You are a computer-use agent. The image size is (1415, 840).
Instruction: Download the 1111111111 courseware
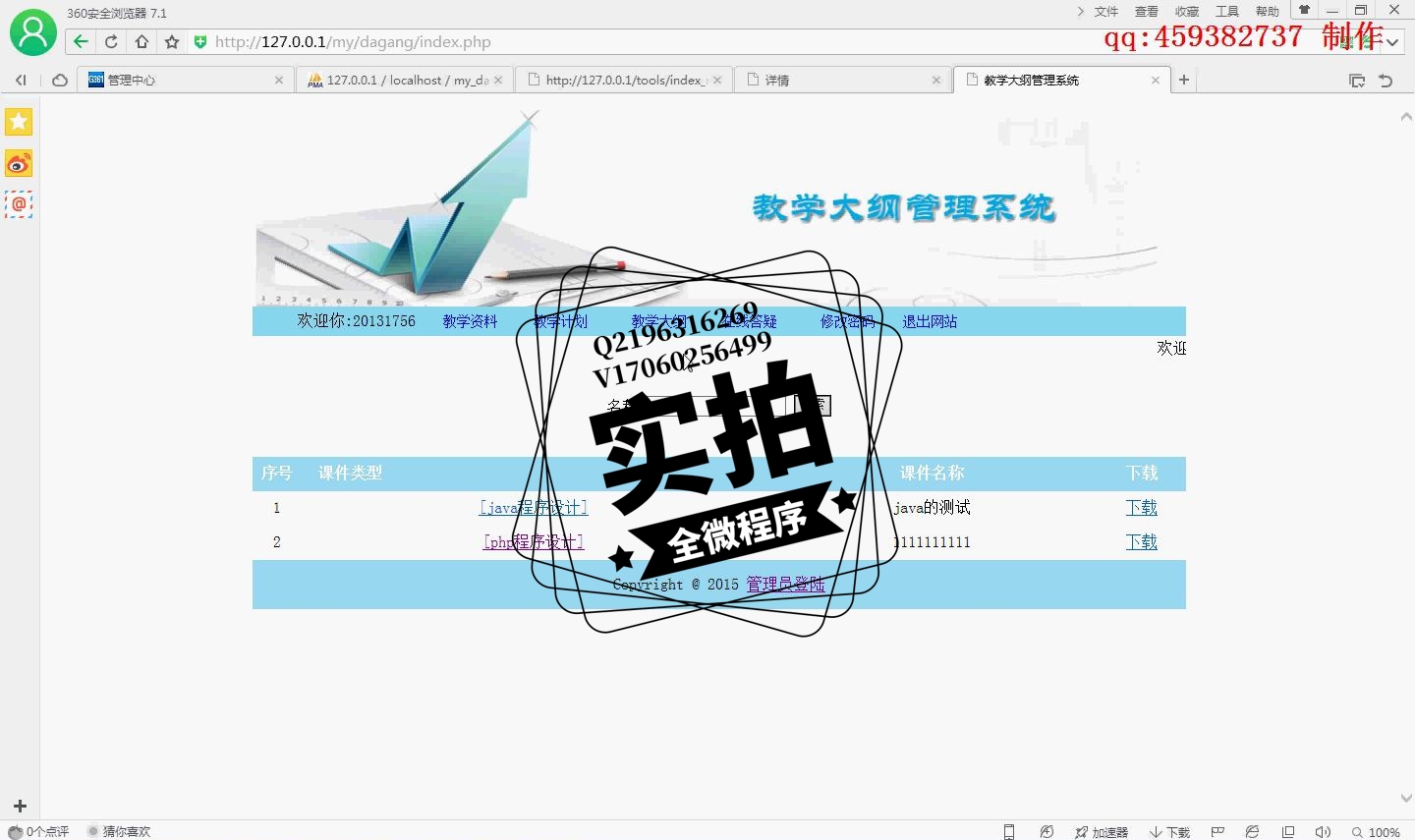tap(1142, 541)
